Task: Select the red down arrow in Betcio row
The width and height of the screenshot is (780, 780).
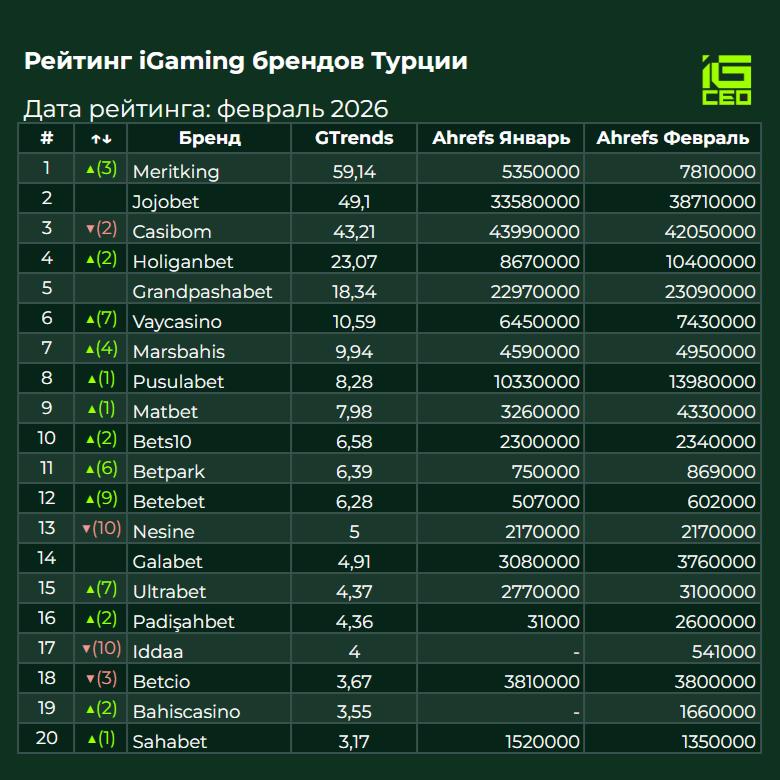Action: (x=90, y=679)
